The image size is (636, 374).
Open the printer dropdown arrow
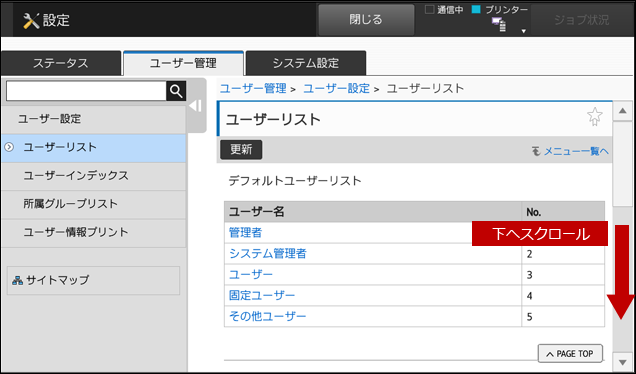pos(523,31)
